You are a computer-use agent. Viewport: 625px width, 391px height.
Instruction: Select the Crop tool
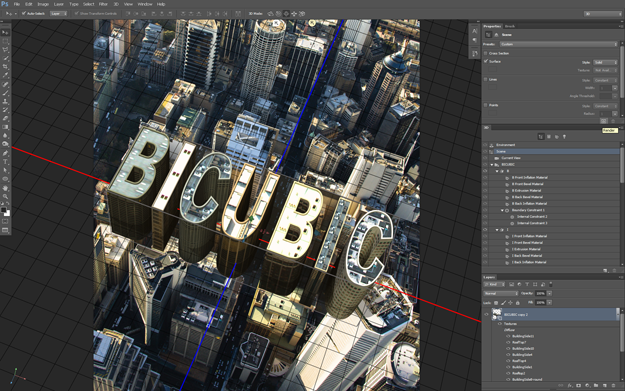5,67
